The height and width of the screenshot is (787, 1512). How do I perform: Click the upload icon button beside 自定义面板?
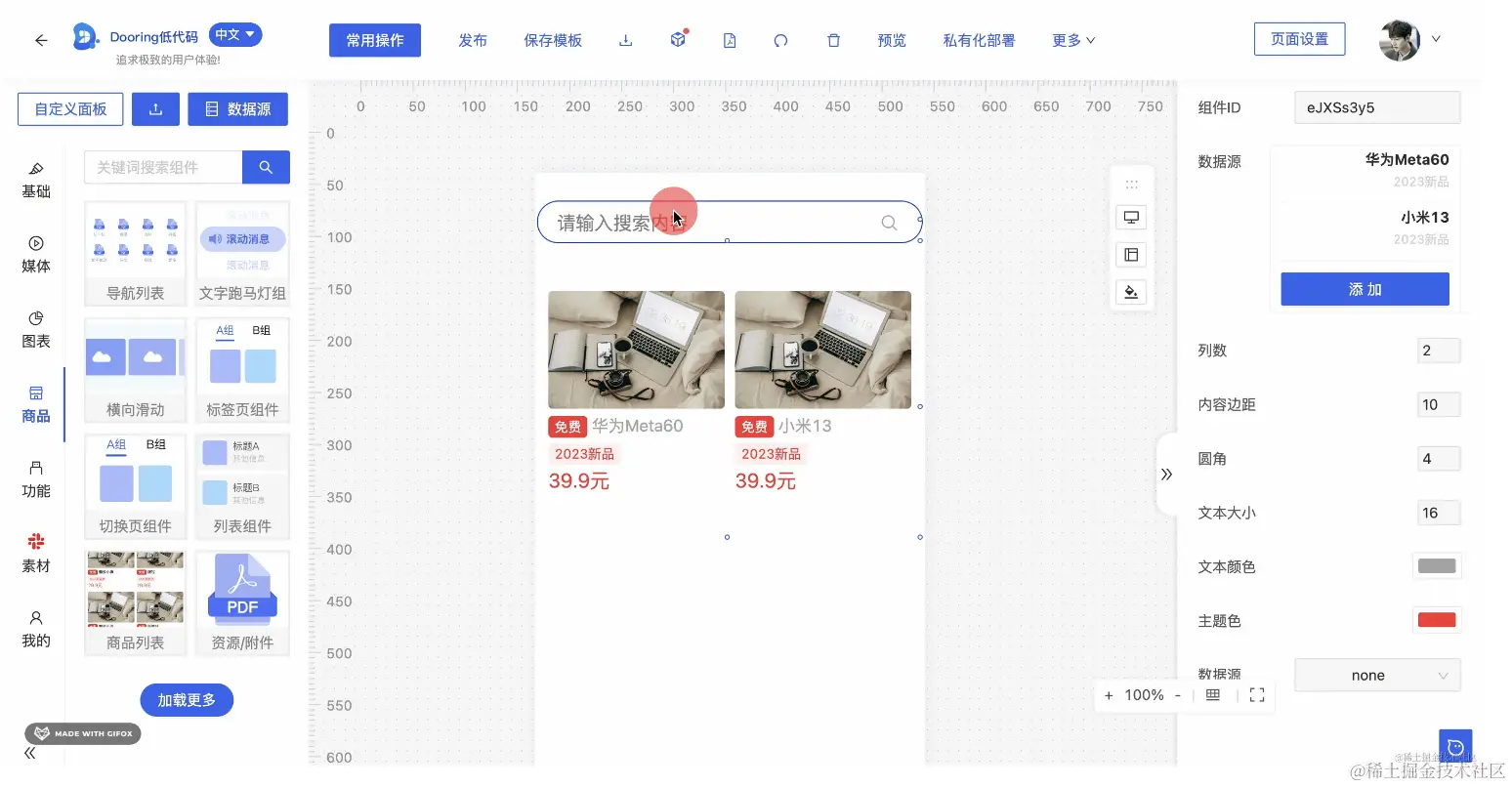(x=156, y=109)
